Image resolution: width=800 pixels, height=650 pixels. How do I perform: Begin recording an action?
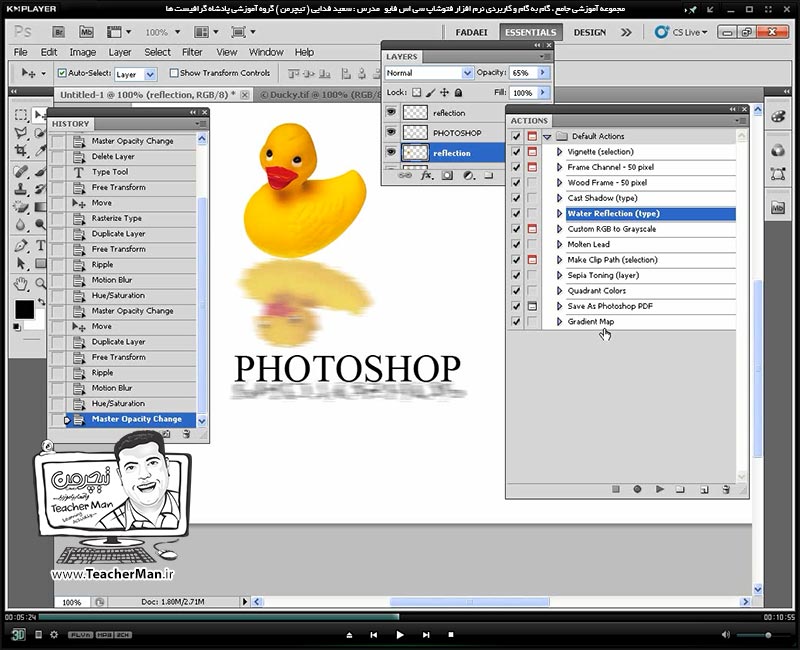coord(637,489)
